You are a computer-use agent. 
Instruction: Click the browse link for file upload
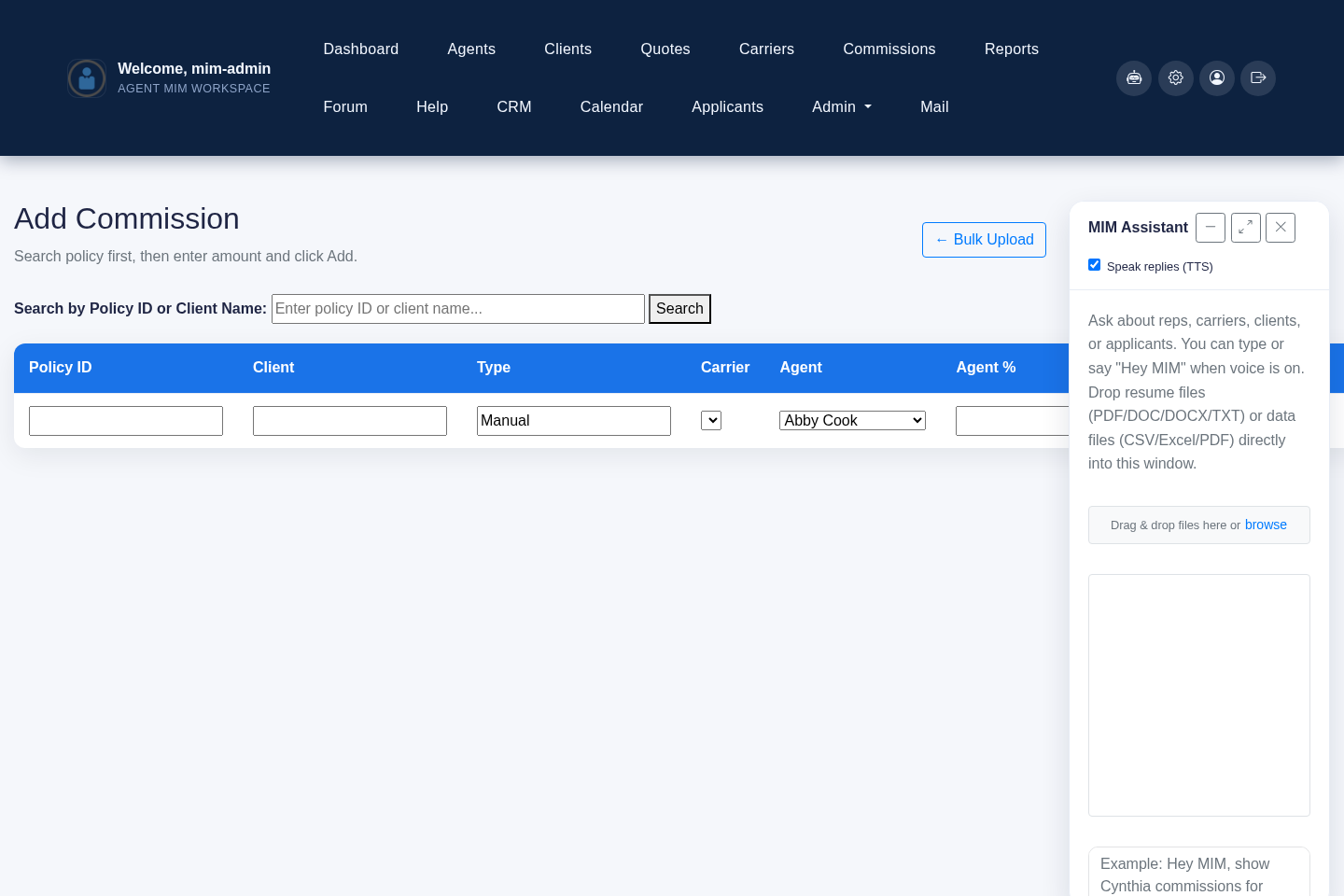(1266, 525)
